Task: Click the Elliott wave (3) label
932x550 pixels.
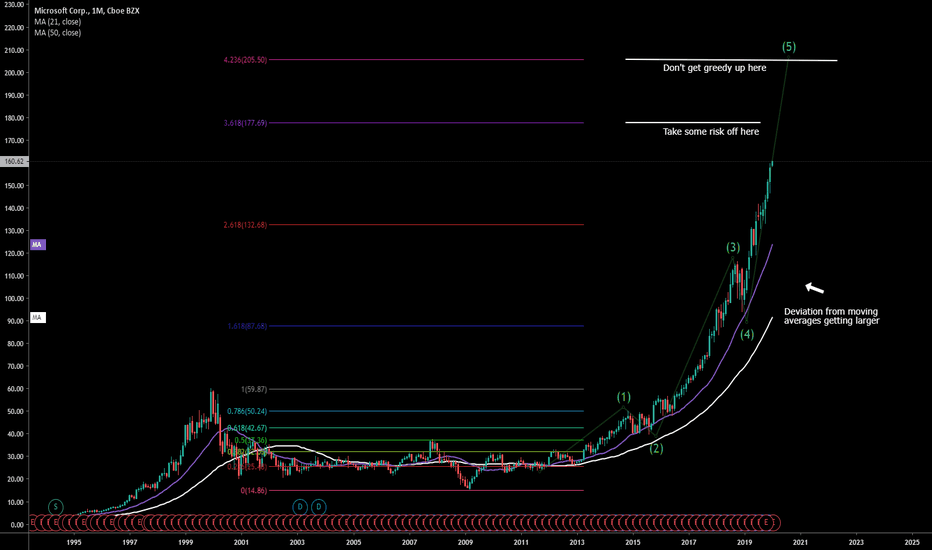Action: (x=733, y=247)
